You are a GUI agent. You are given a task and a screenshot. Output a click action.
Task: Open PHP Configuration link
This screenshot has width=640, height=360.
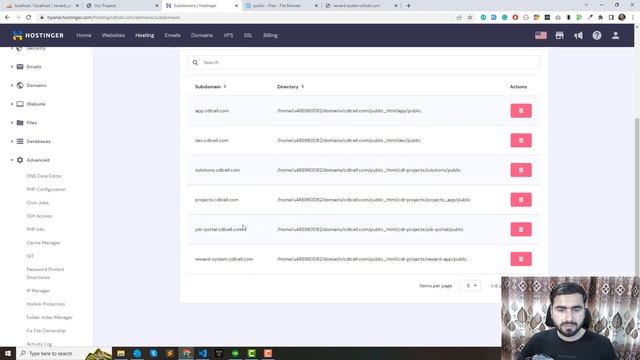coord(46,189)
